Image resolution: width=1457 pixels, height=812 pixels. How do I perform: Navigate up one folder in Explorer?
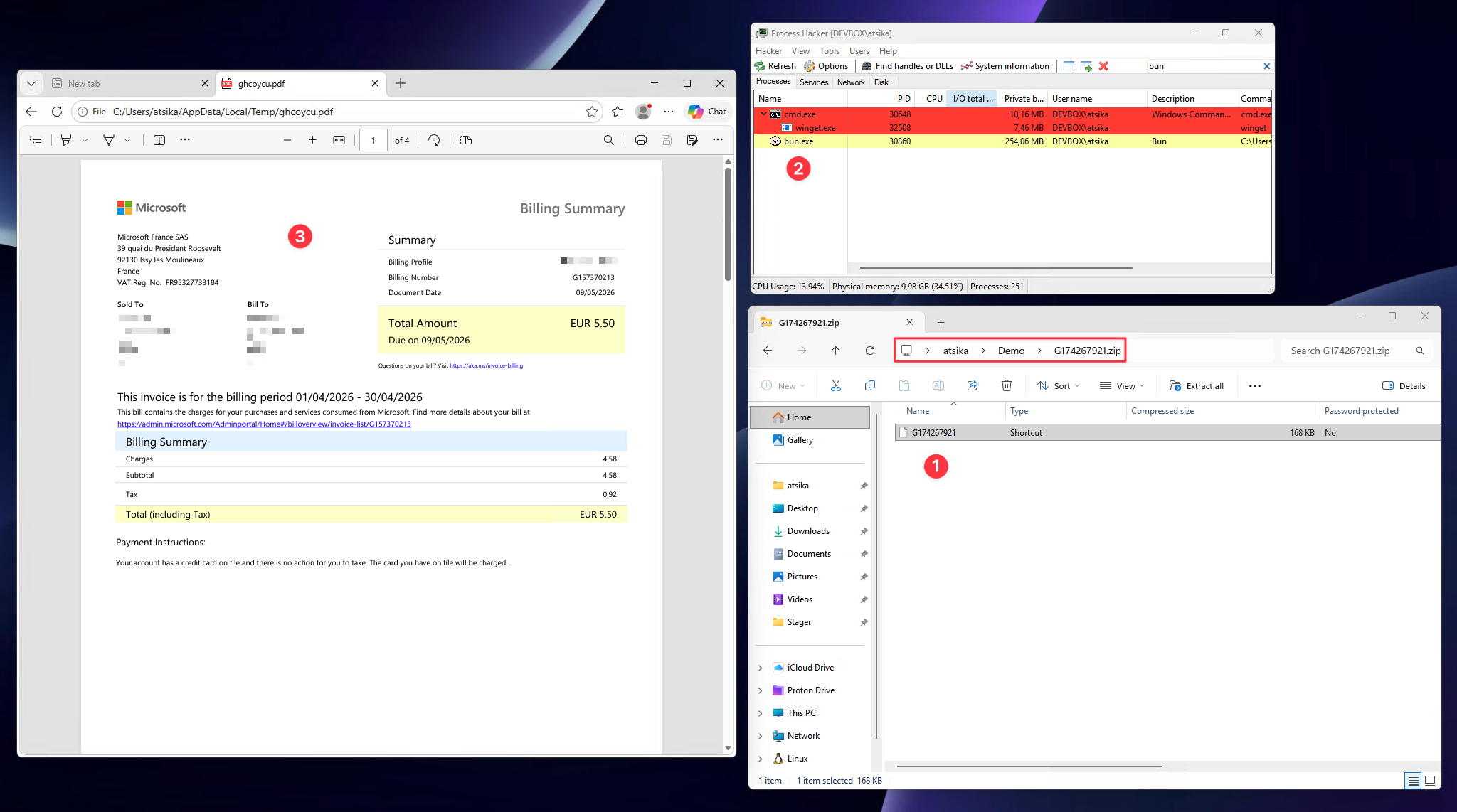point(835,351)
